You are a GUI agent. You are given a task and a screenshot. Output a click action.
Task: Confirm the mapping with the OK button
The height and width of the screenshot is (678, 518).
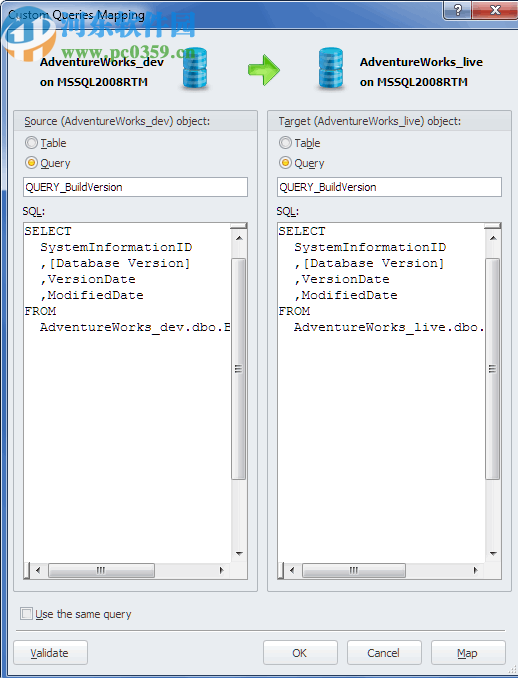point(300,652)
